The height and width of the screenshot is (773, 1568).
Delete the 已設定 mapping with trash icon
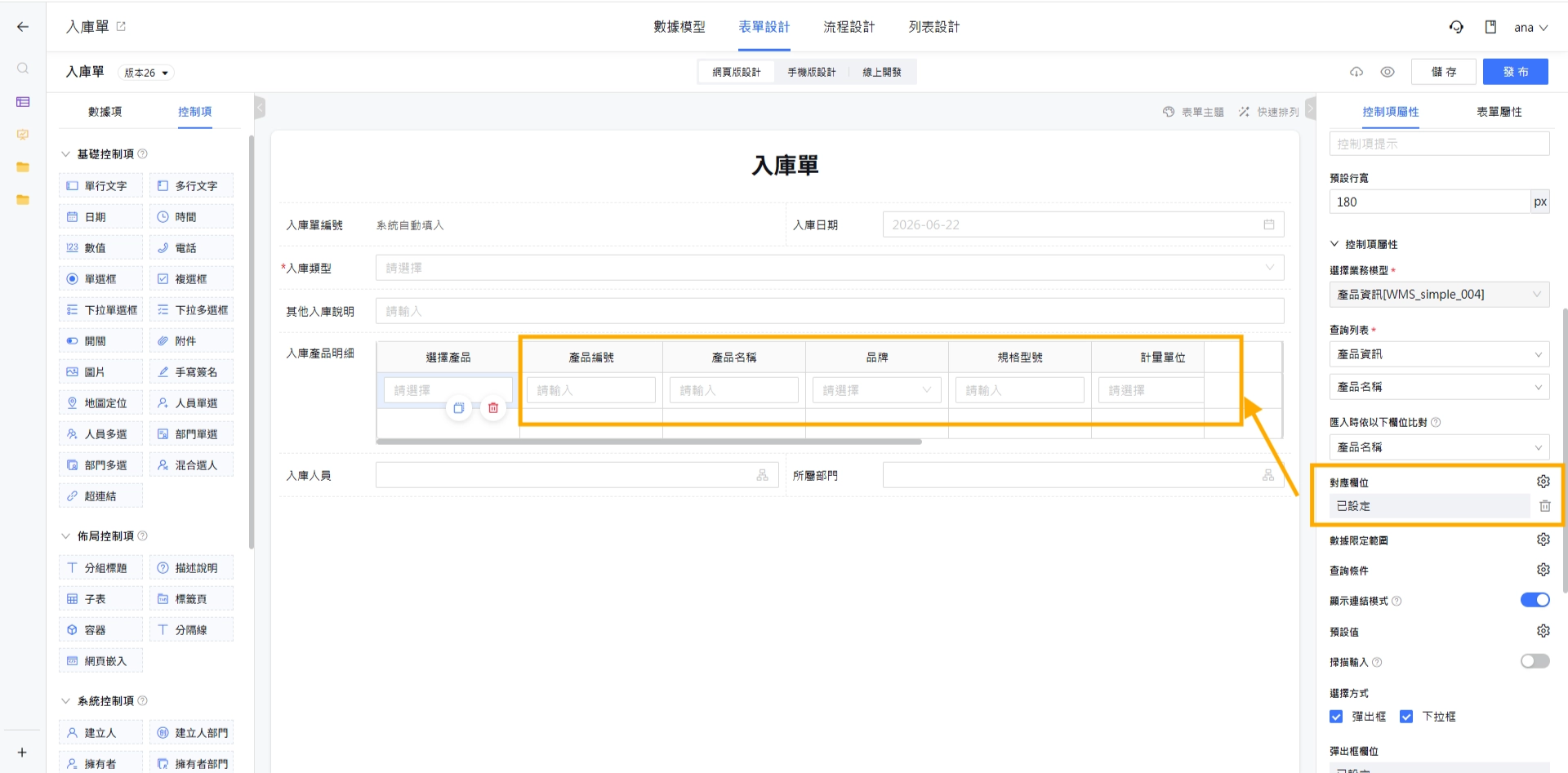[x=1544, y=506]
